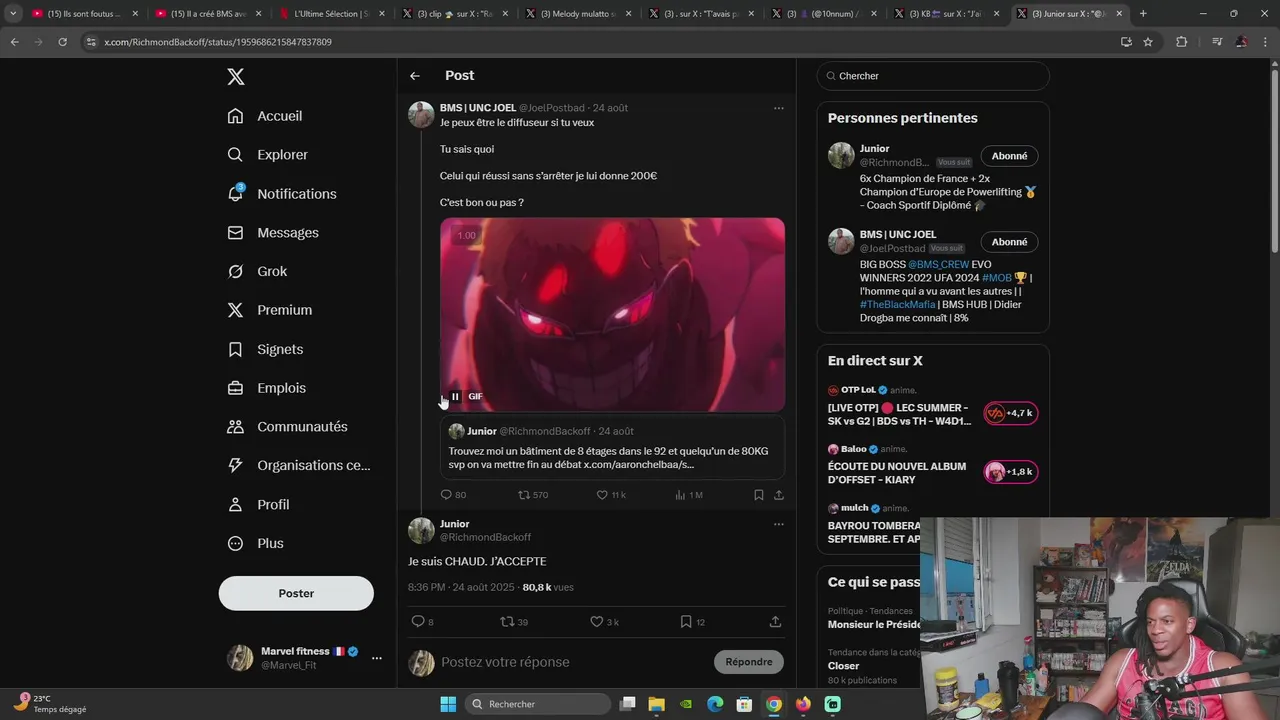Click the Emplois briefcase icon
This screenshot has height=720, width=1280.
(x=235, y=388)
